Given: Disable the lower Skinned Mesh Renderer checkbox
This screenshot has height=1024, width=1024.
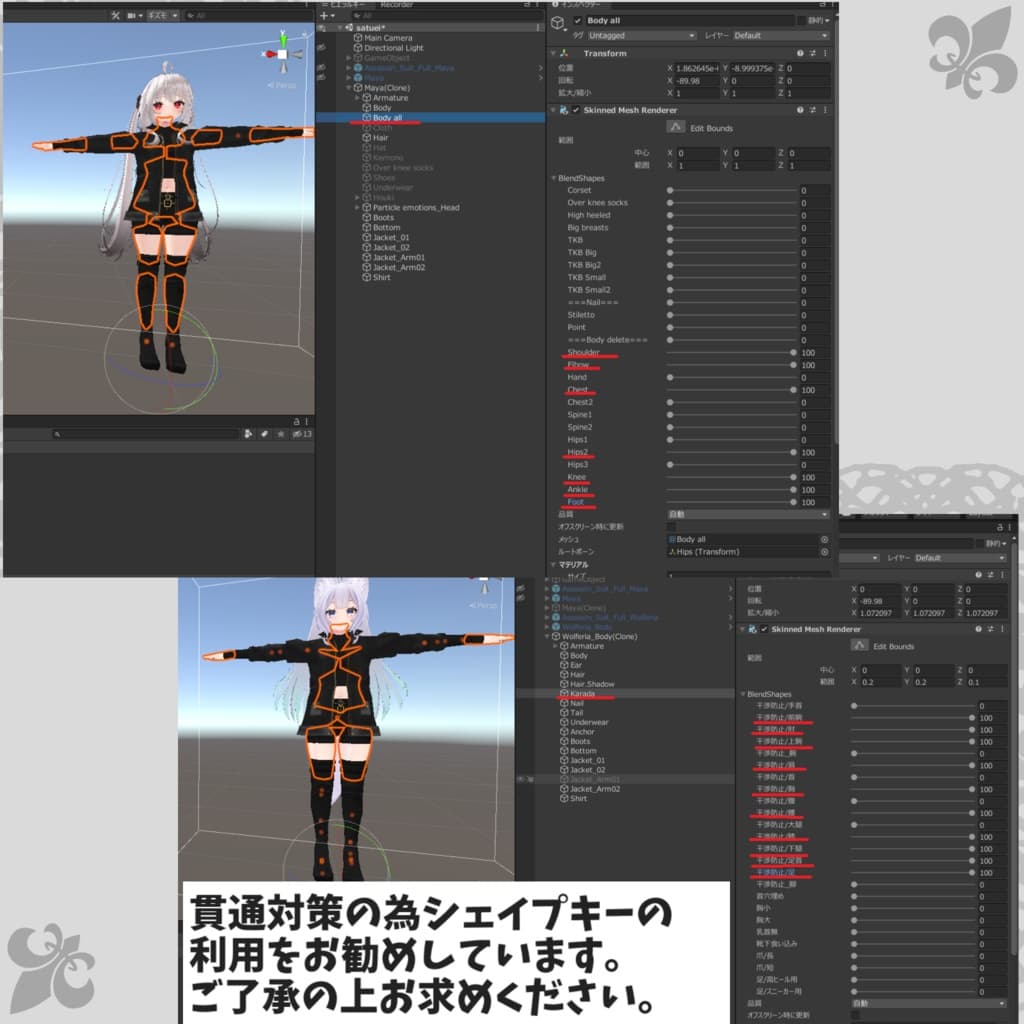Looking at the screenshot, I should click(763, 629).
